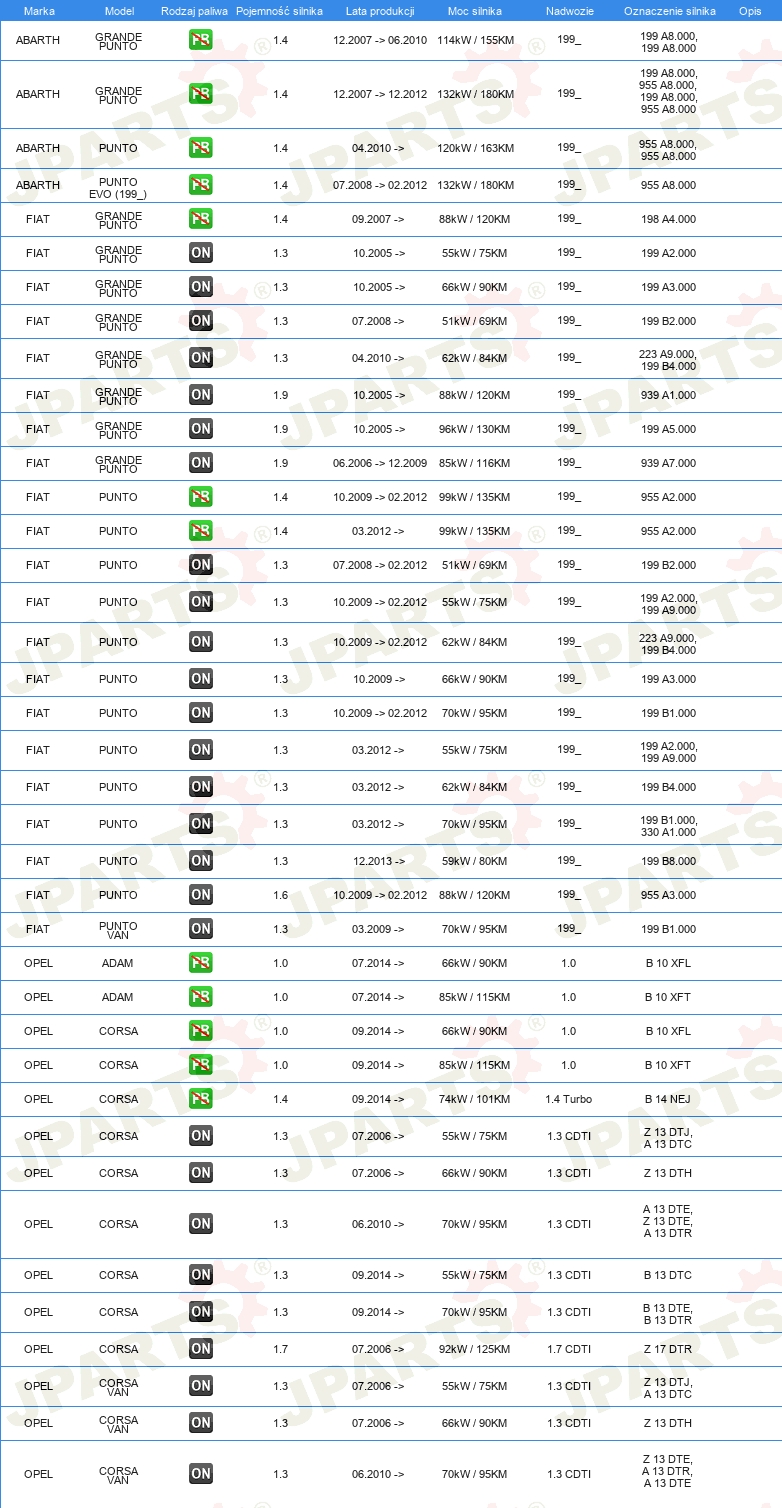Click the B 13 DTC engine code

(668, 1275)
